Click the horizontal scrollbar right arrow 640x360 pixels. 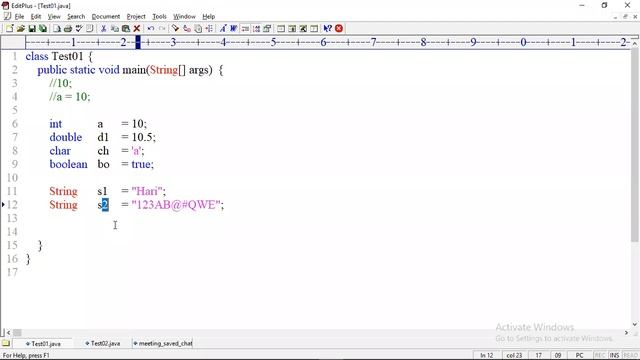(x=626, y=333)
